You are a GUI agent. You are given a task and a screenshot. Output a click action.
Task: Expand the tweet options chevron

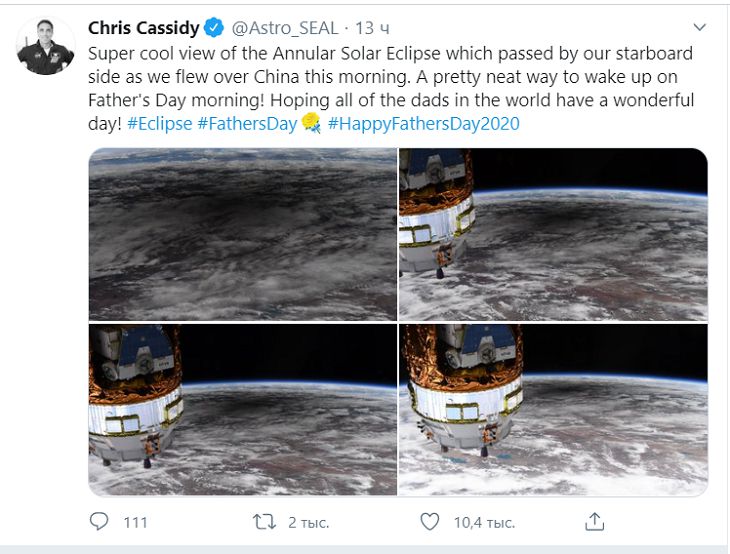699,27
